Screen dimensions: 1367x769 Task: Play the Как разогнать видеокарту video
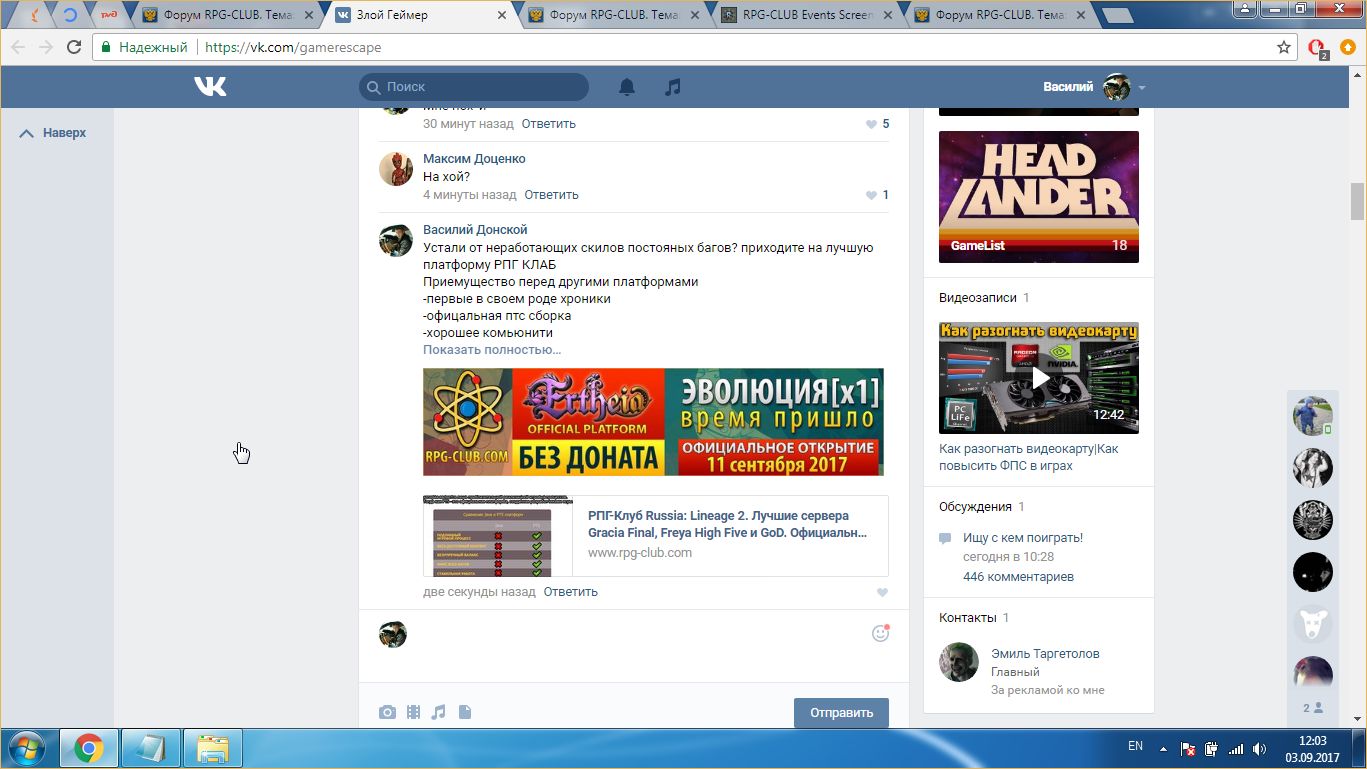1038,378
